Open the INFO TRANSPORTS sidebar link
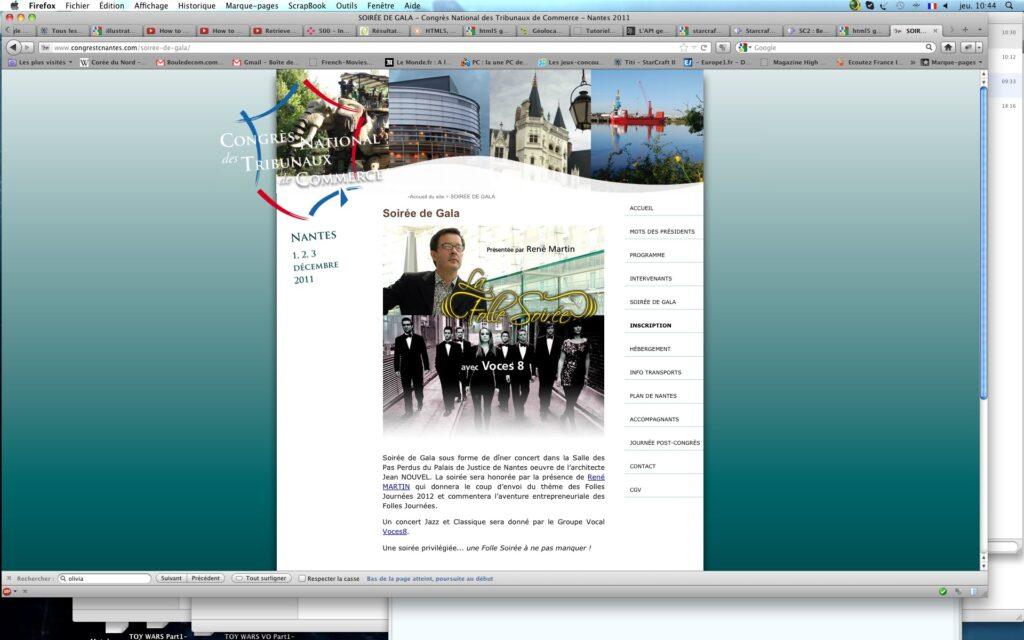This screenshot has height=640, width=1024. point(655,372)
